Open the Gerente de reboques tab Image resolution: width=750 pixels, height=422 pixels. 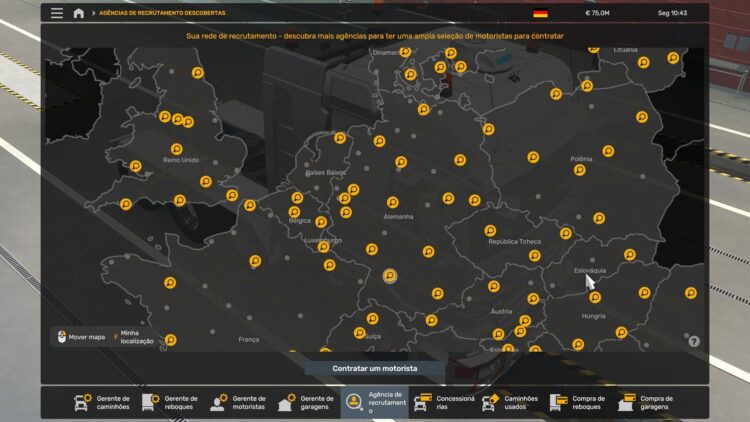[170, 402]
